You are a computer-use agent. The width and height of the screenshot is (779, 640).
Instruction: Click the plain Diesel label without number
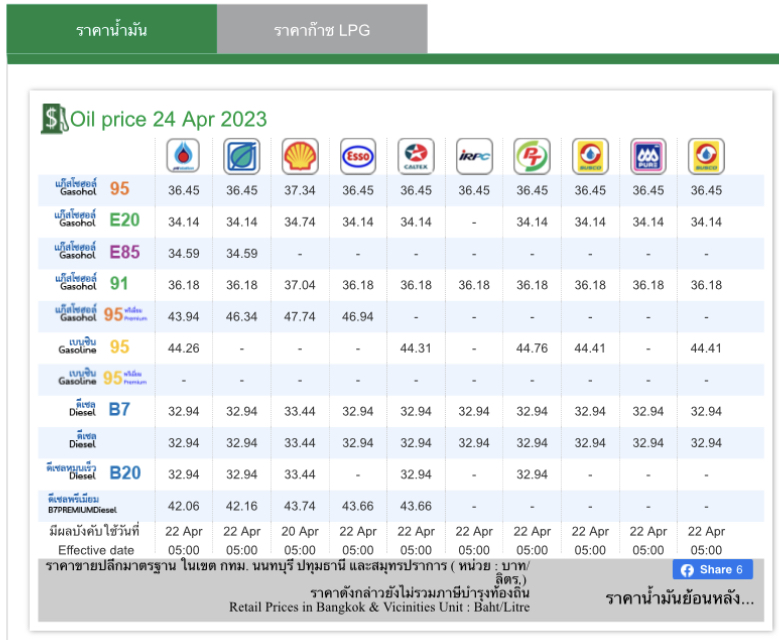pos(82,440)
